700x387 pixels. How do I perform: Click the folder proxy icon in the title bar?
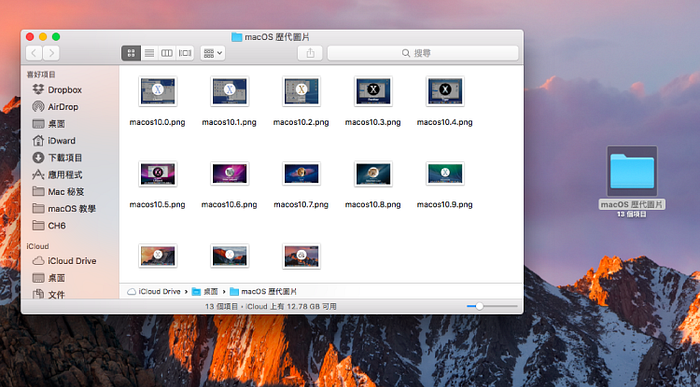point(237,37)
